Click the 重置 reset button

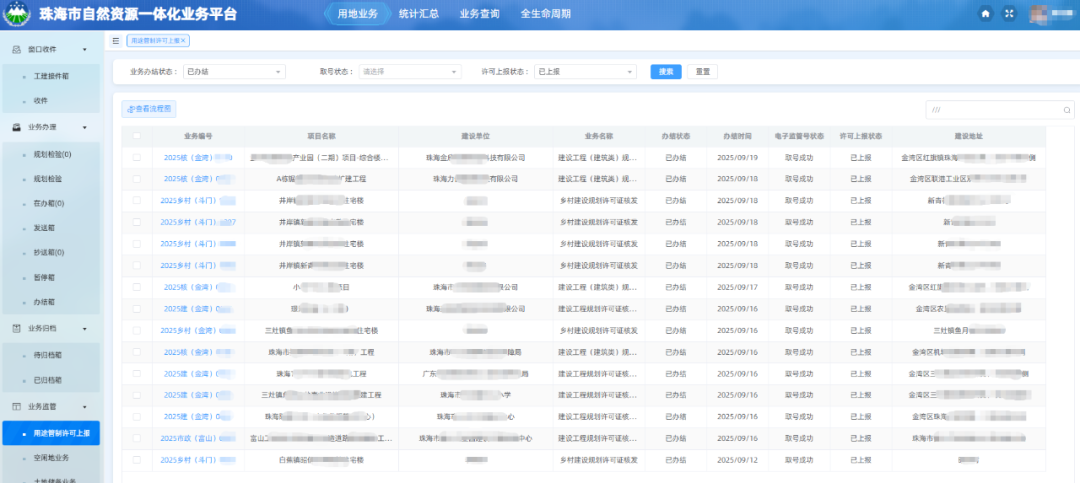click(x=703, y=72)
